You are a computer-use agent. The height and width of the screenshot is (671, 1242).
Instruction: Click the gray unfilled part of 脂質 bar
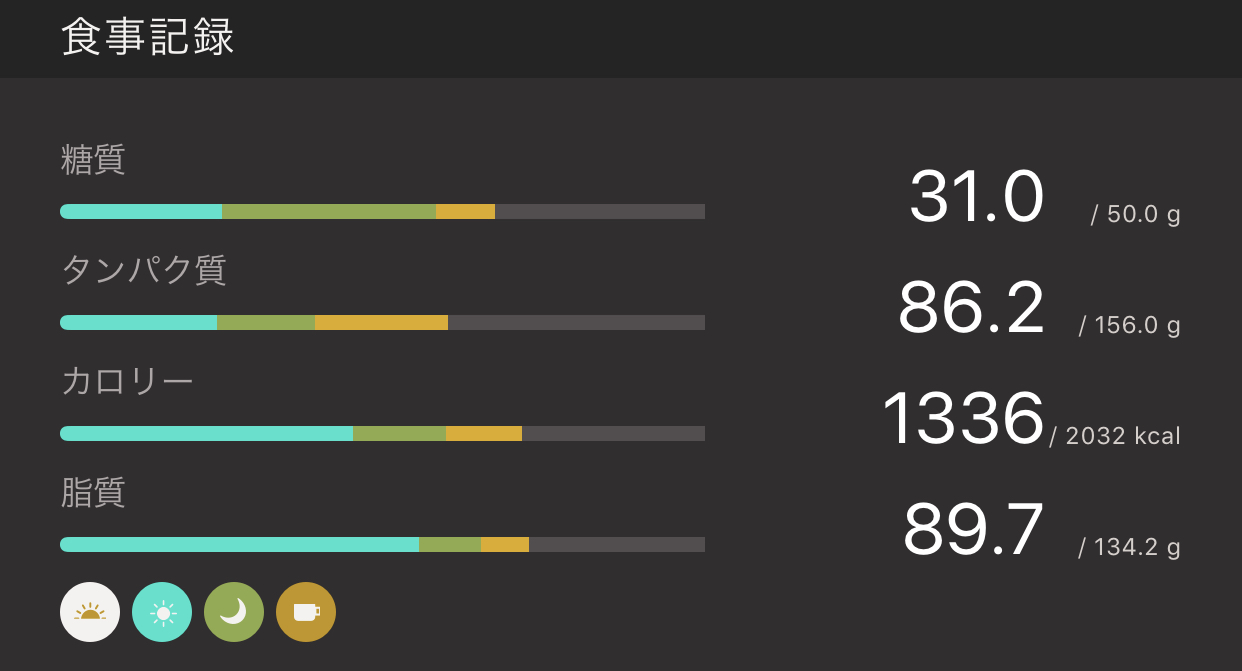coord(616,544)
